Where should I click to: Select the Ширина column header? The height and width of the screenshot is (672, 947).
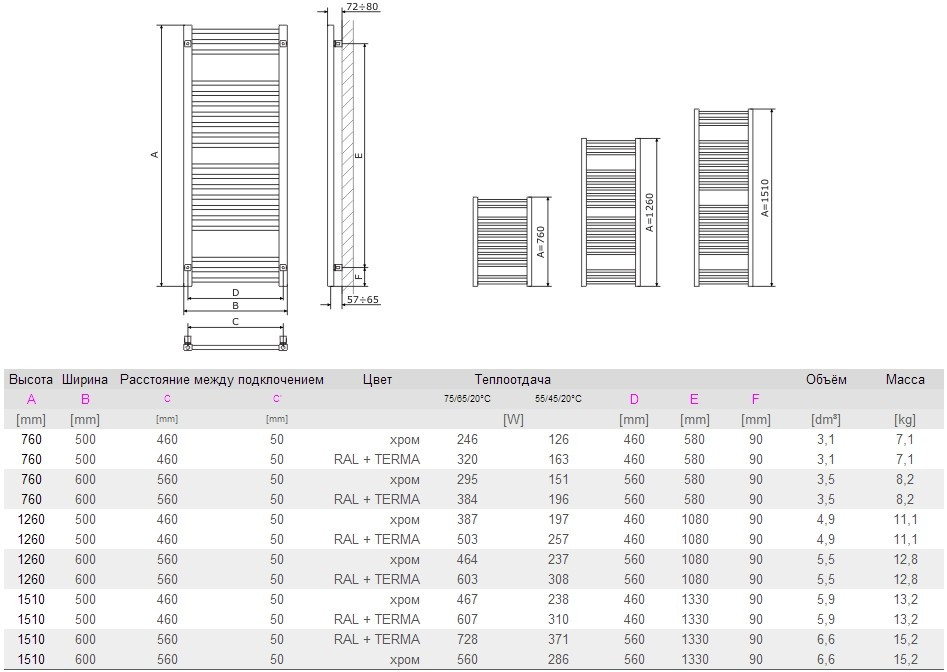tap(85, 380)
